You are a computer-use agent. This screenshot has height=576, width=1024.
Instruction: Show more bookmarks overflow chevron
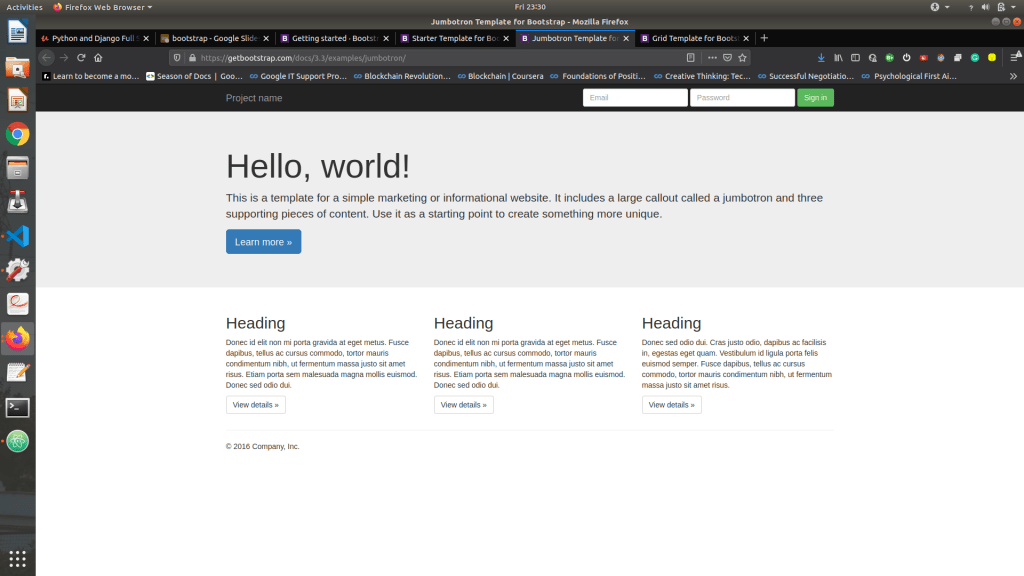click(x=1013, y=76)
